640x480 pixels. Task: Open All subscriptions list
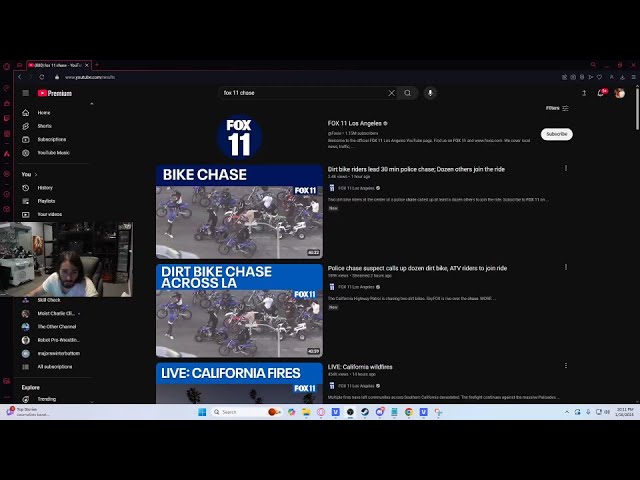pyautogui.click(x=53, y=367)
